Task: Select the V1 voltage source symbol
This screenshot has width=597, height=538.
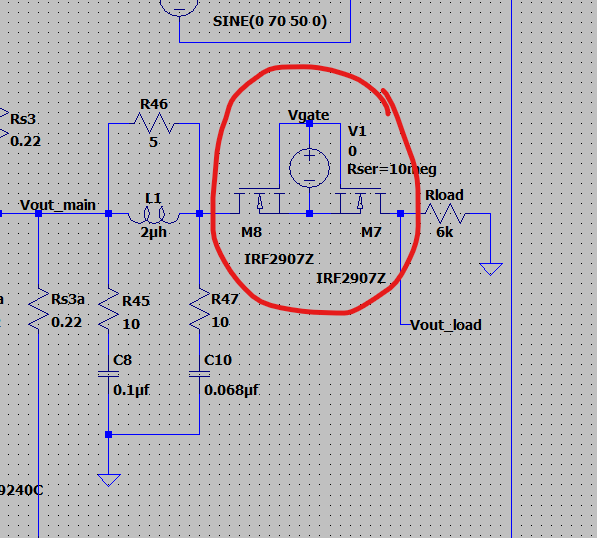Action: pyautogui.click(x=309, y=168)
